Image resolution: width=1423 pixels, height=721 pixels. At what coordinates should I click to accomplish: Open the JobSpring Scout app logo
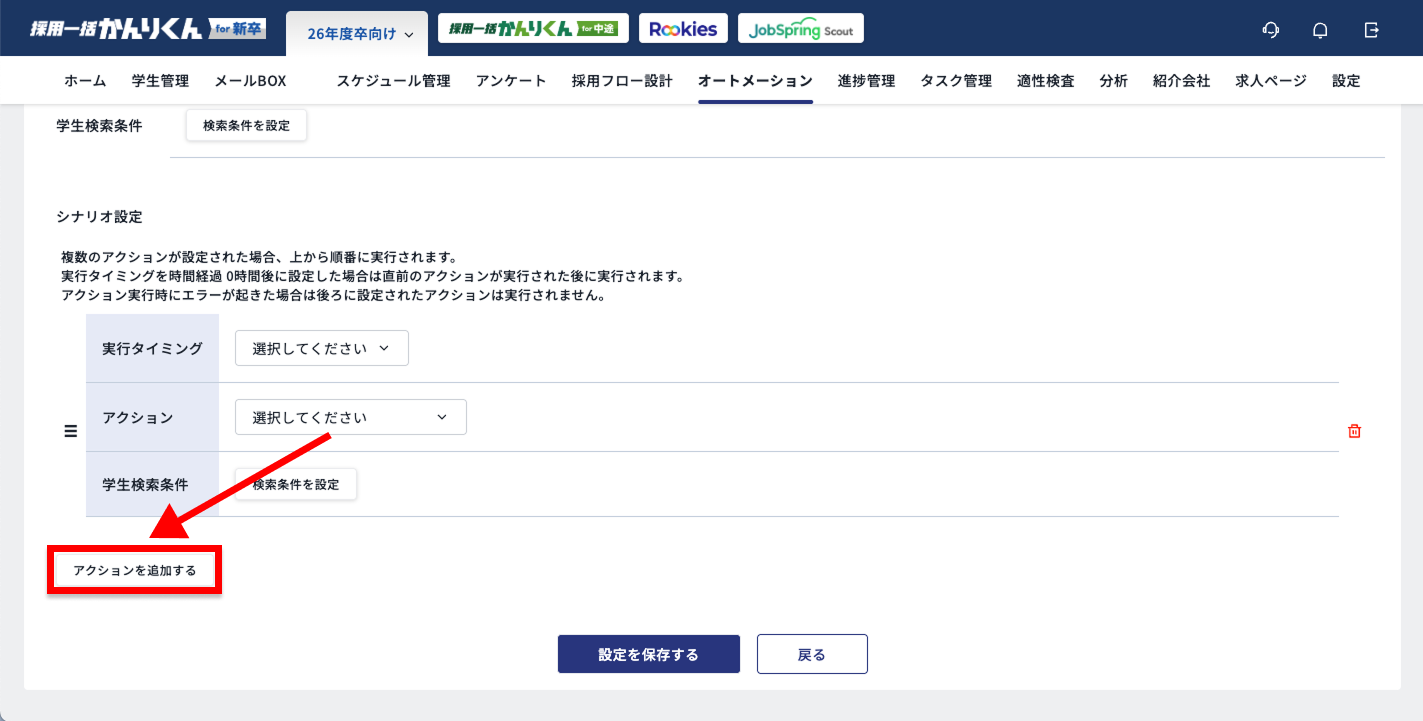(800, 28)
